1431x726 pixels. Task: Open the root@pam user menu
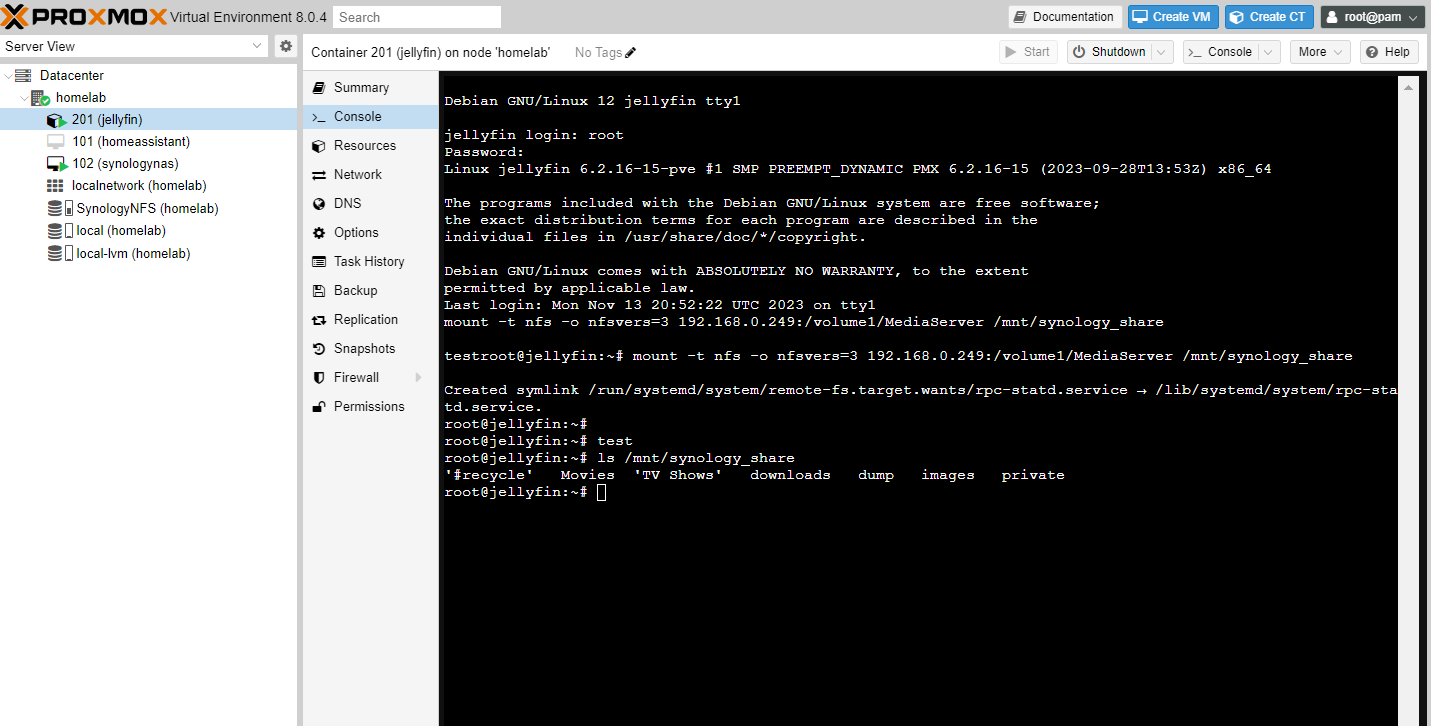(1373, 17)
